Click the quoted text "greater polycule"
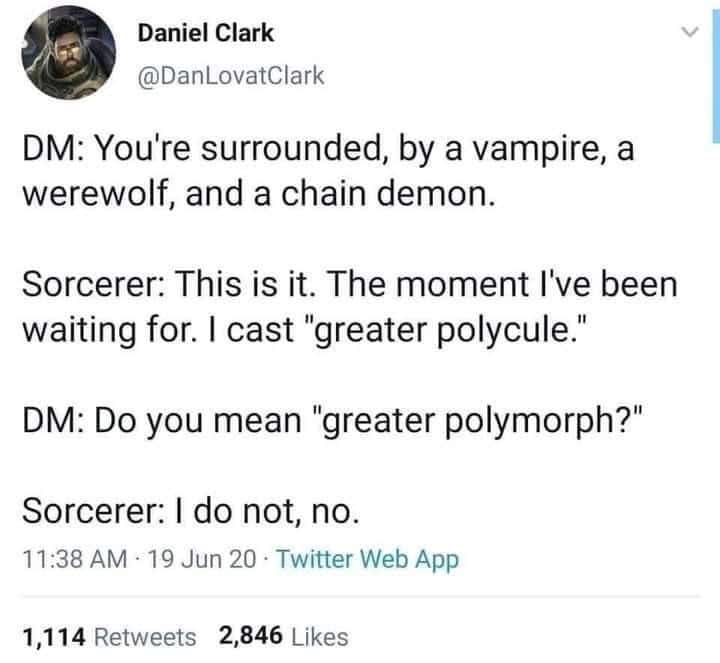Screen dimensions: 720x663 443,331
